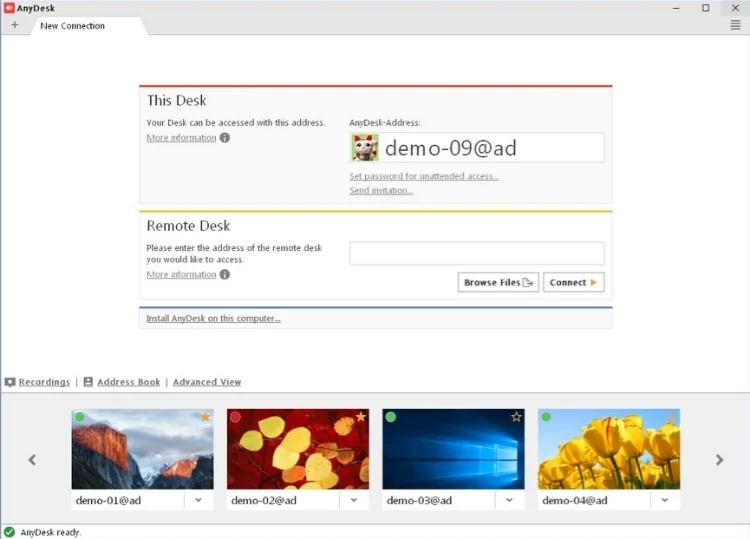Click green online status dot on demo-01@ad
Screen dimensions: 750x539
click(80, 417)
